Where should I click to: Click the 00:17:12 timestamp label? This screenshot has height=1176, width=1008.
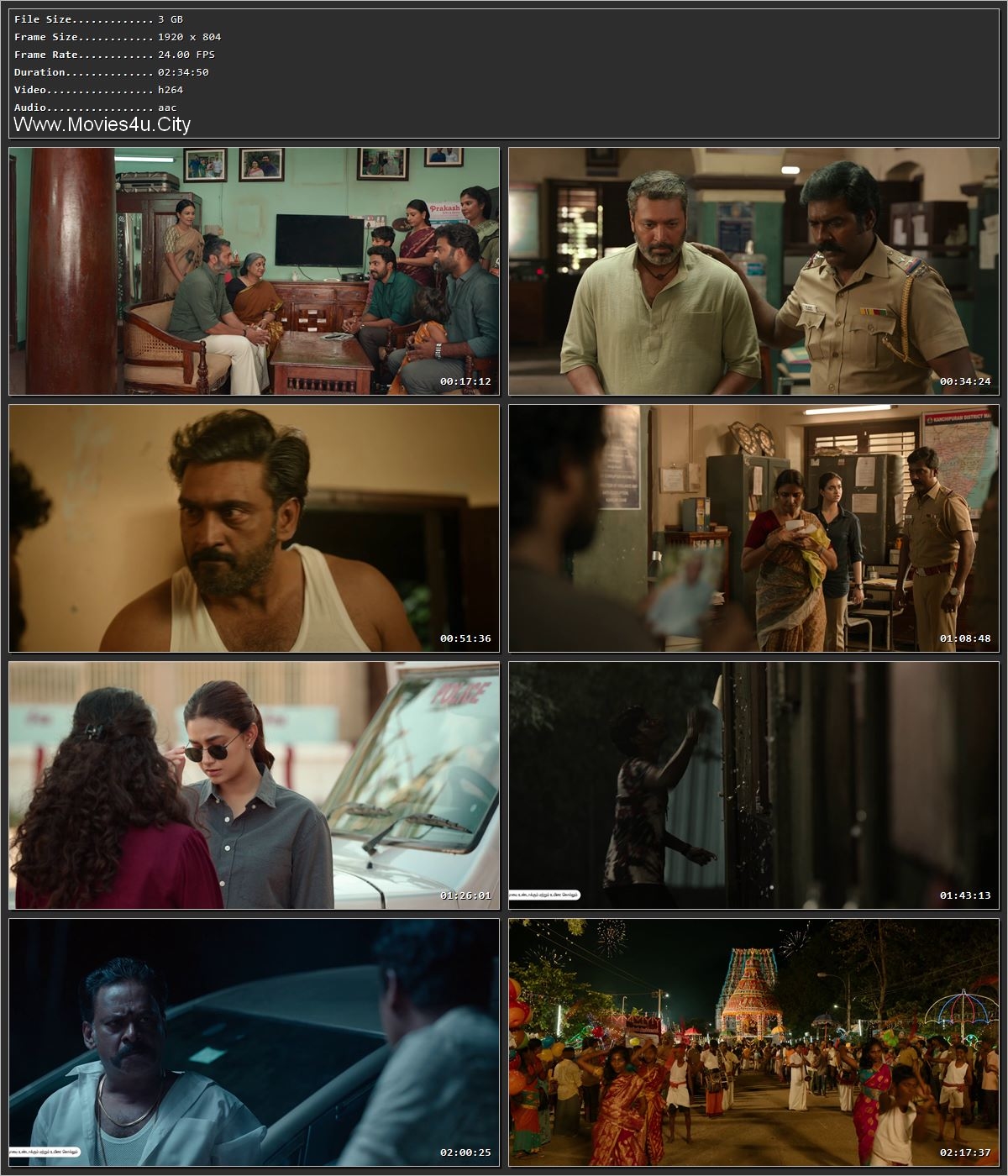point(467,379)
